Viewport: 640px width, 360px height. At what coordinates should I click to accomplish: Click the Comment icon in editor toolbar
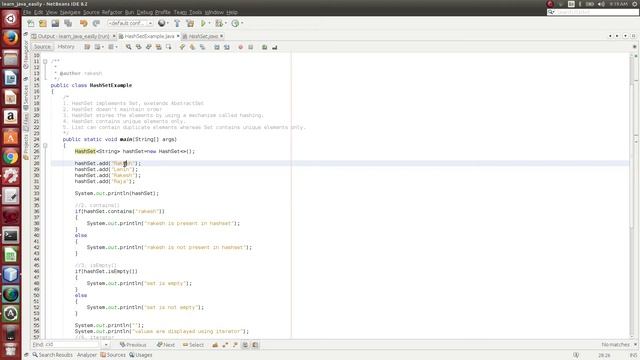click(x=264, y=47)
